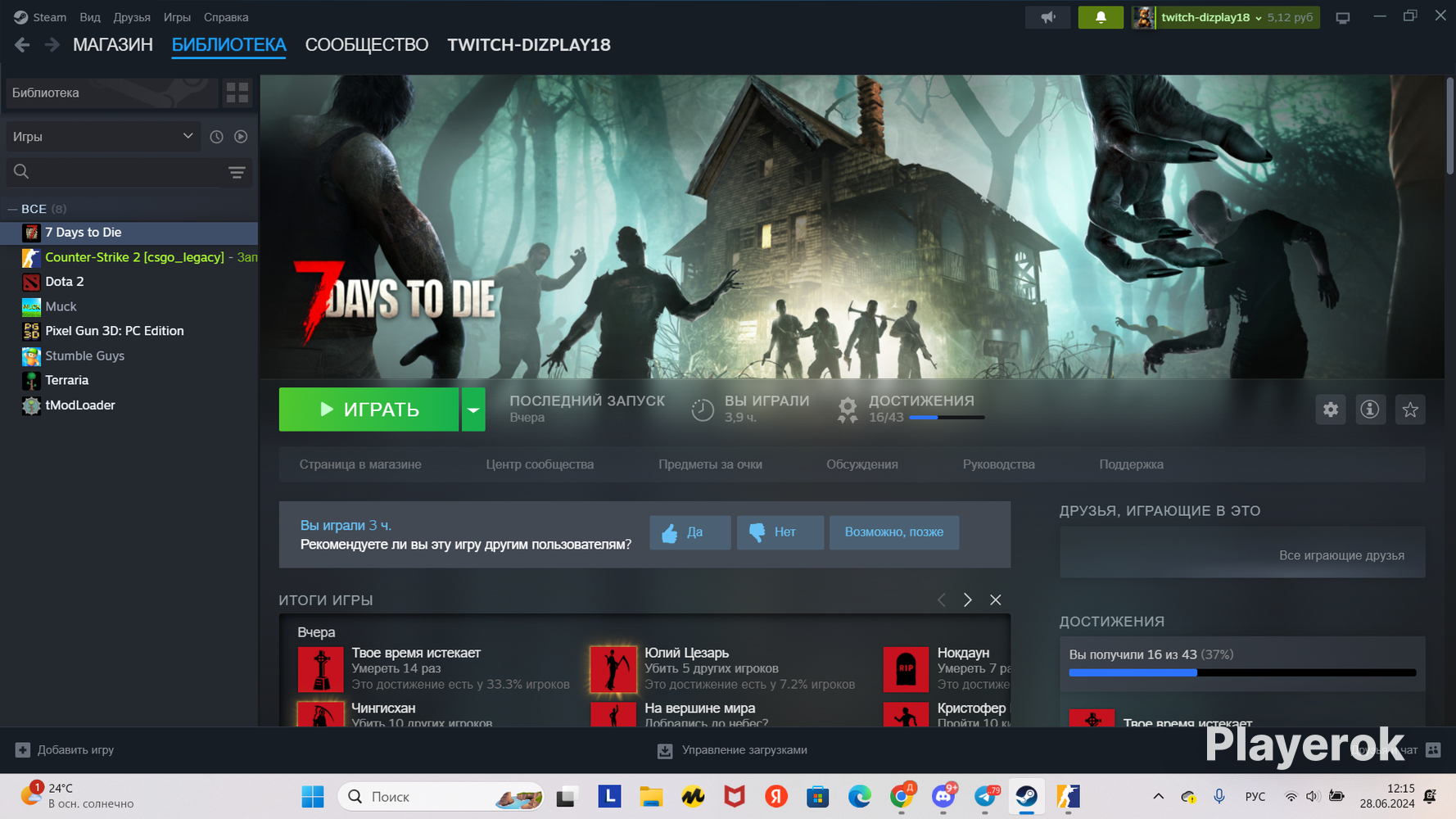Open Страница в магазине link
Viewport: 1456px width, 819px height.
point(360,464)
